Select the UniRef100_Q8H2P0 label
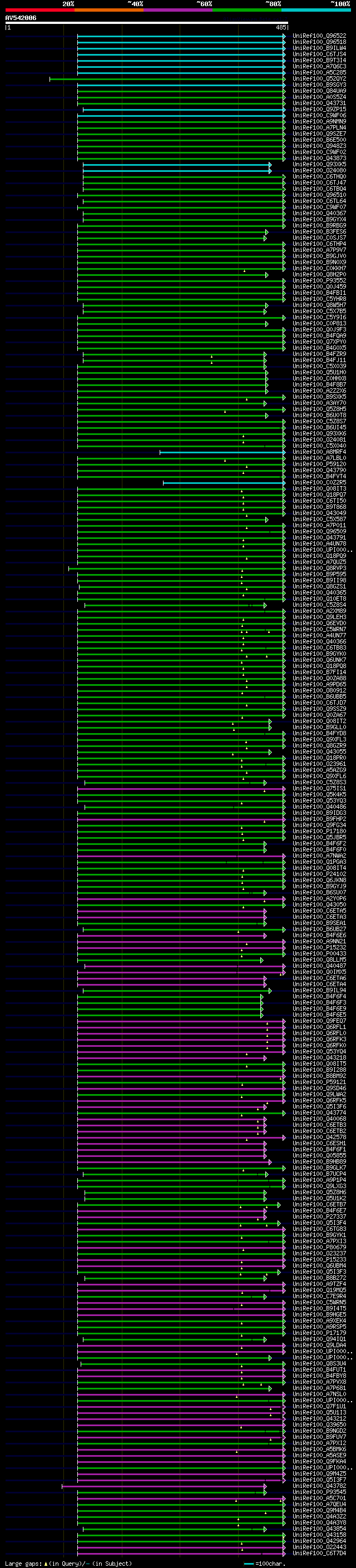356x1568 pixels. click(319, 275)
